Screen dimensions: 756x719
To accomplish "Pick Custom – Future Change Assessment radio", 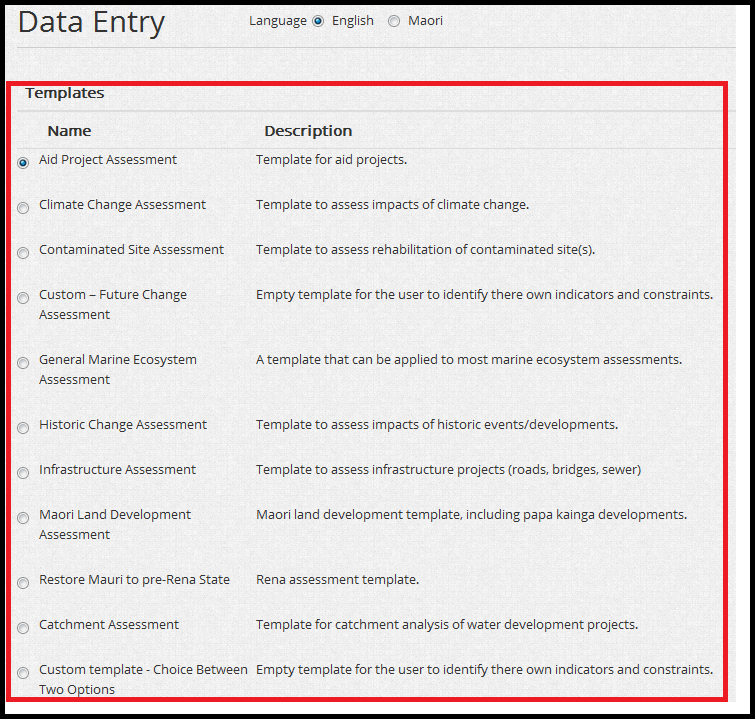I will point(23,298).
